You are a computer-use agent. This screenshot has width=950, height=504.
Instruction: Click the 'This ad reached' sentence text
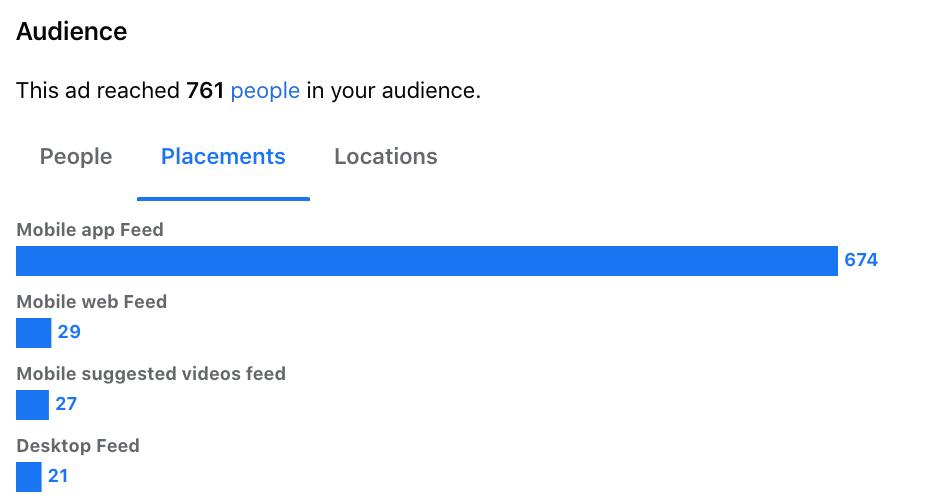tap(248, 91)
